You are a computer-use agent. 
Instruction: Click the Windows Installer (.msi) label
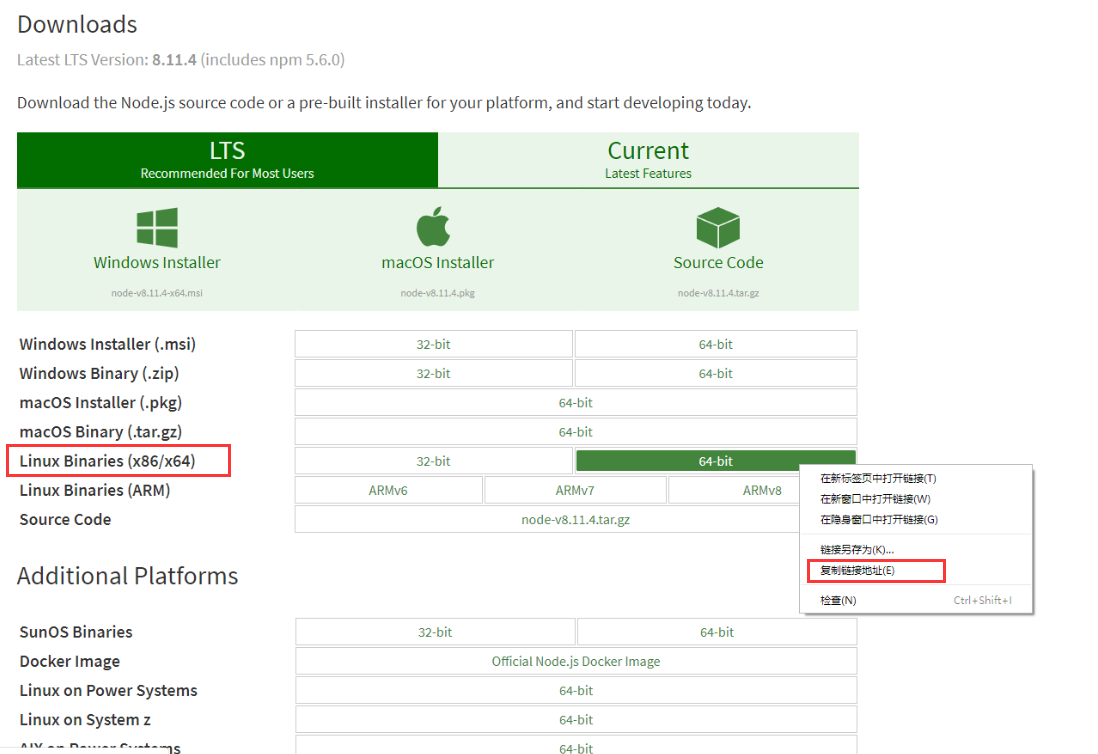[x=107, y=344]
